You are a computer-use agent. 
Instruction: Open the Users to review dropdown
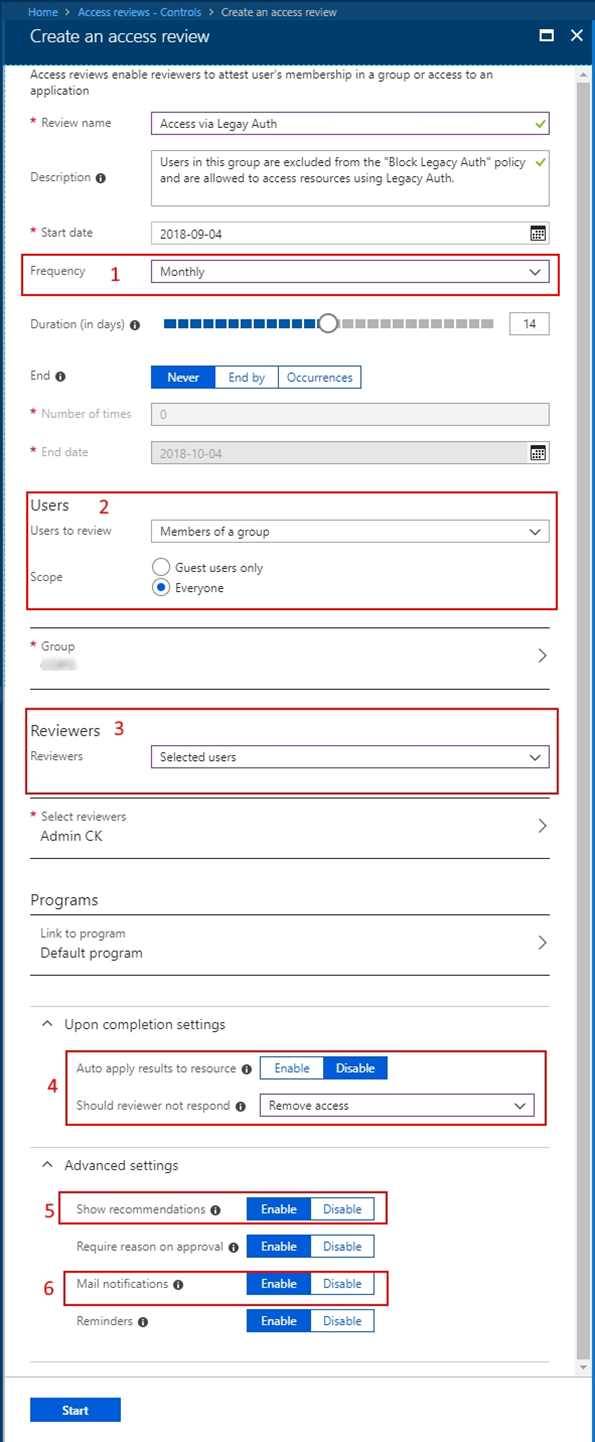pos(350,532)
